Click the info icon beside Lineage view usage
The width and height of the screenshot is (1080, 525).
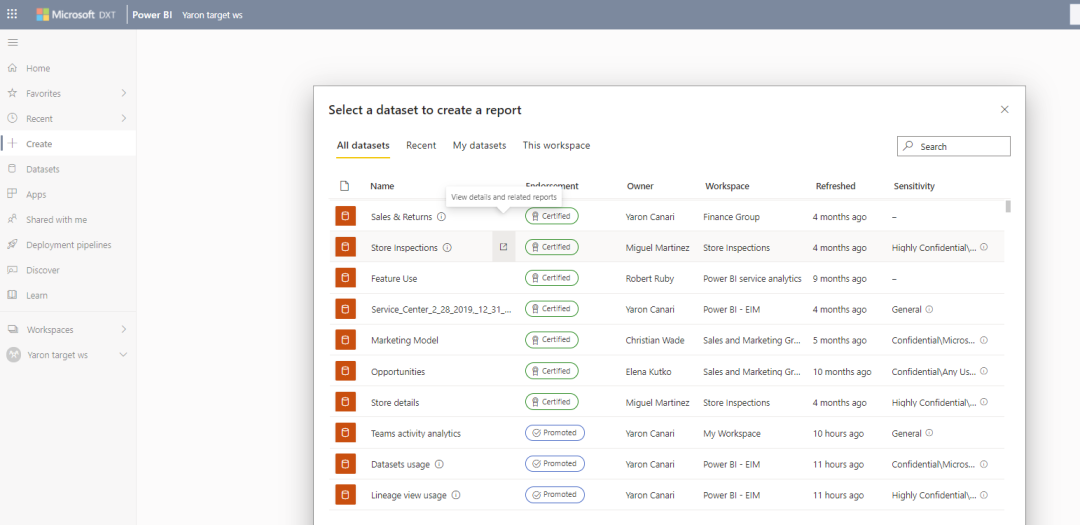(x=456, y=495)
